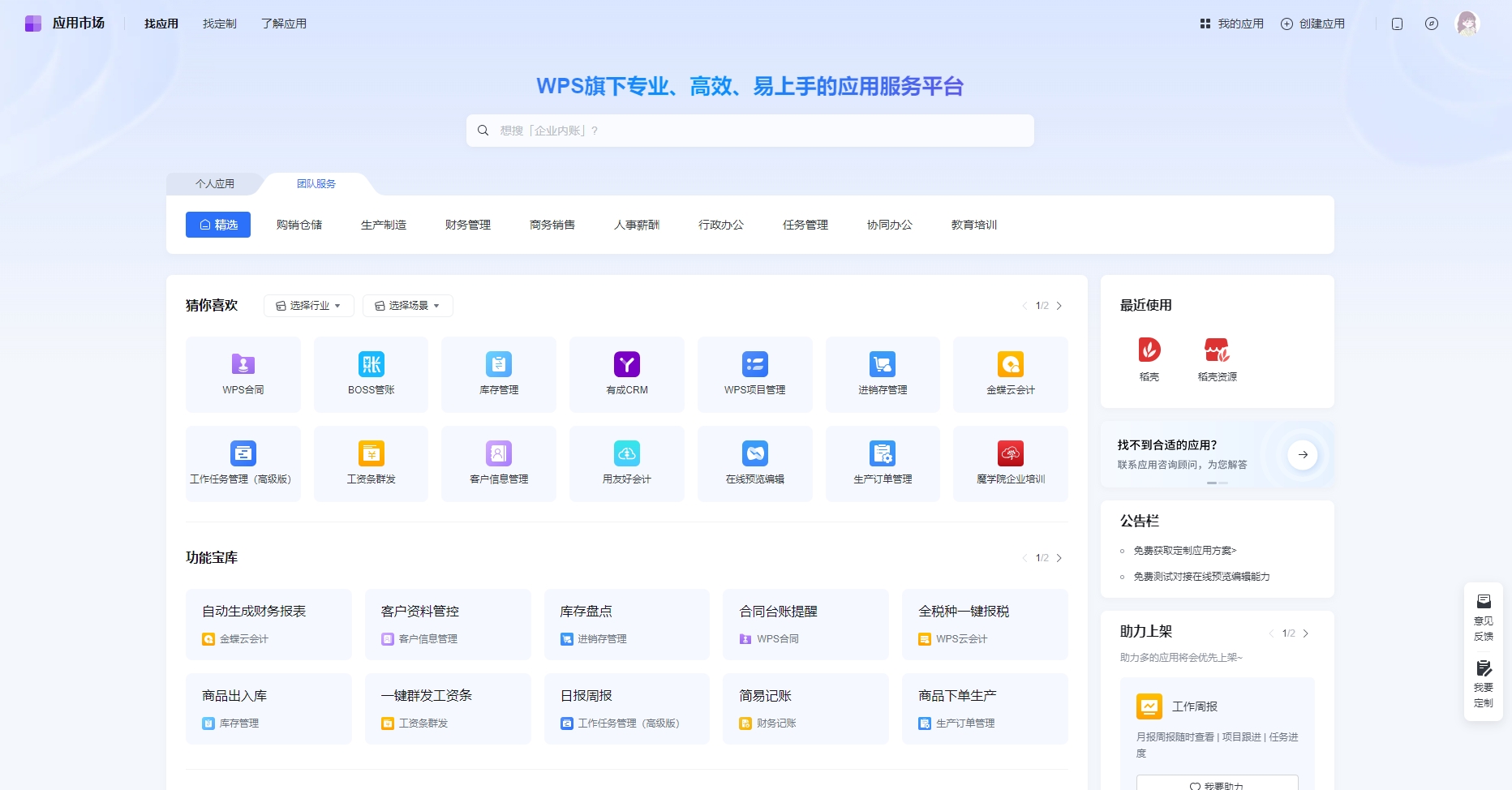Open the 有成CRM app icon
The width and height of the screenshot is (1512, 790).
(x=627, y=365)
